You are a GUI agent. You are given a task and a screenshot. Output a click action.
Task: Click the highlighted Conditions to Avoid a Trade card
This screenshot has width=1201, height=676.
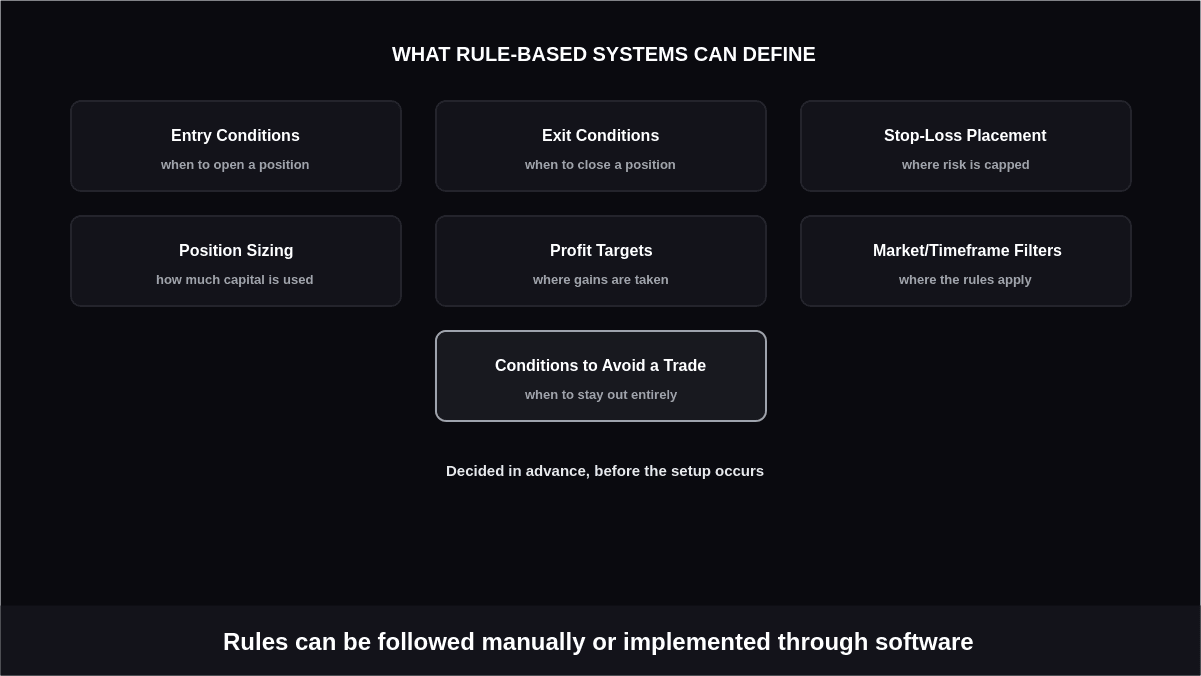coord(601,376)
